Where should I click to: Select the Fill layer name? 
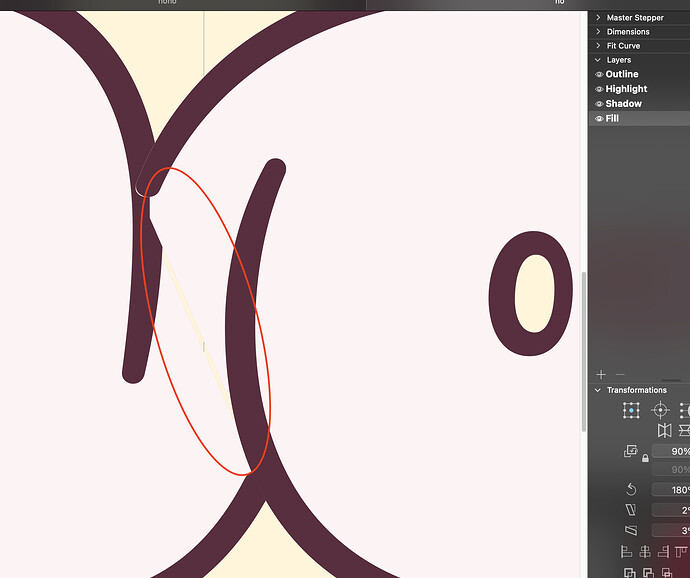(x=612, y=118)
